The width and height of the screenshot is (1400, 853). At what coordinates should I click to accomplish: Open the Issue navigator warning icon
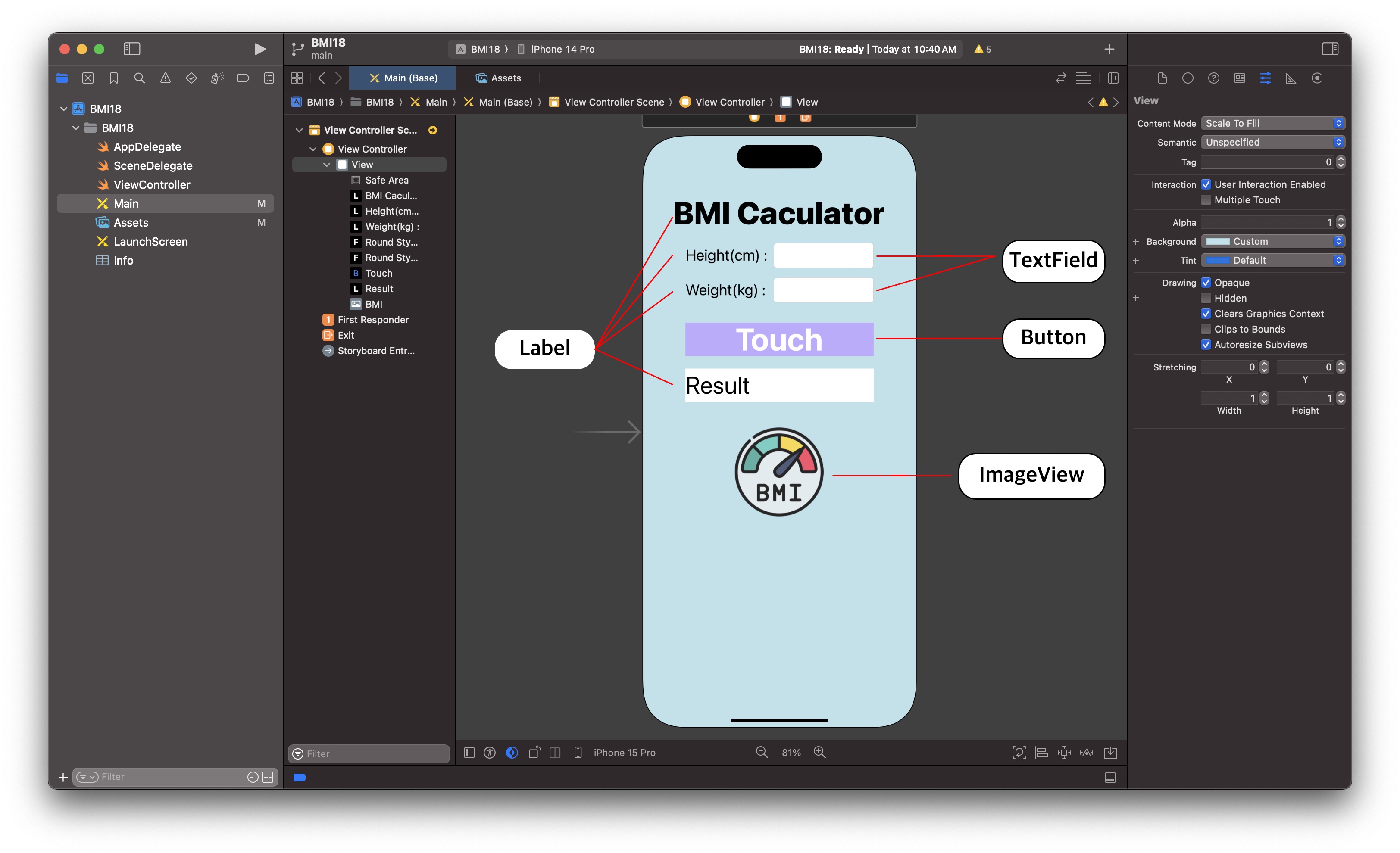pos(166,78)
